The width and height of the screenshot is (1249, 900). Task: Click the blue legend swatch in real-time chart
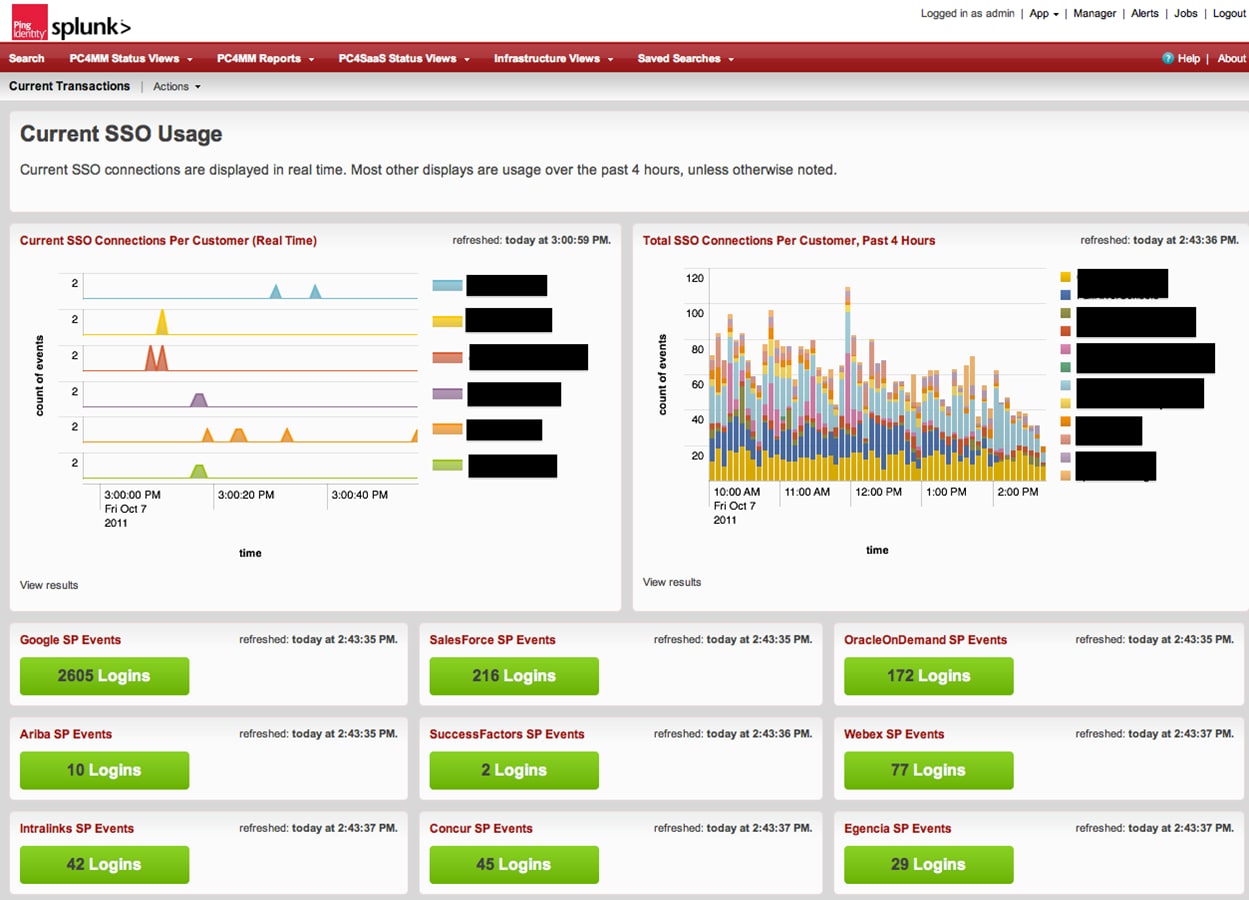[447, 285]
